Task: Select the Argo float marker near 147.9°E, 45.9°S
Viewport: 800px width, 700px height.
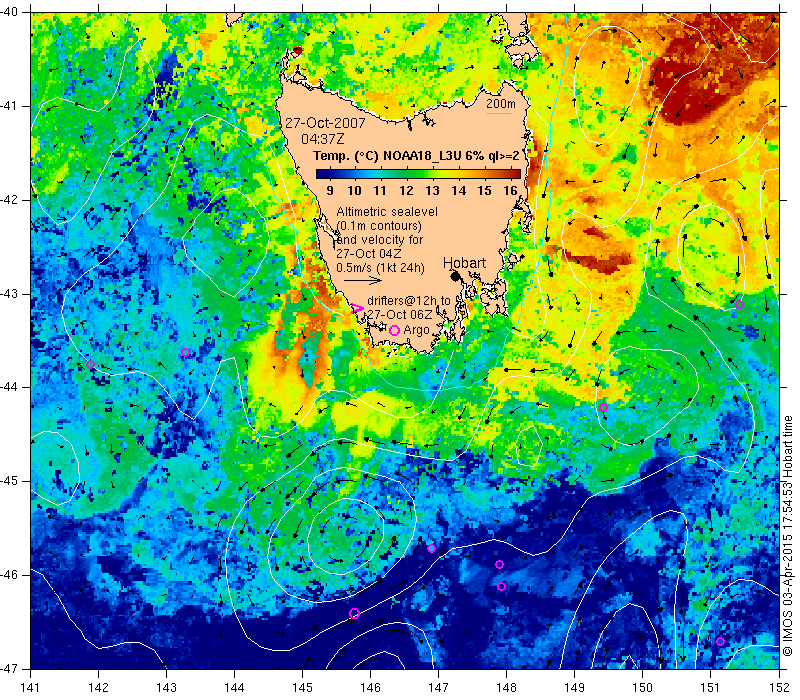Action: point(499,564)
